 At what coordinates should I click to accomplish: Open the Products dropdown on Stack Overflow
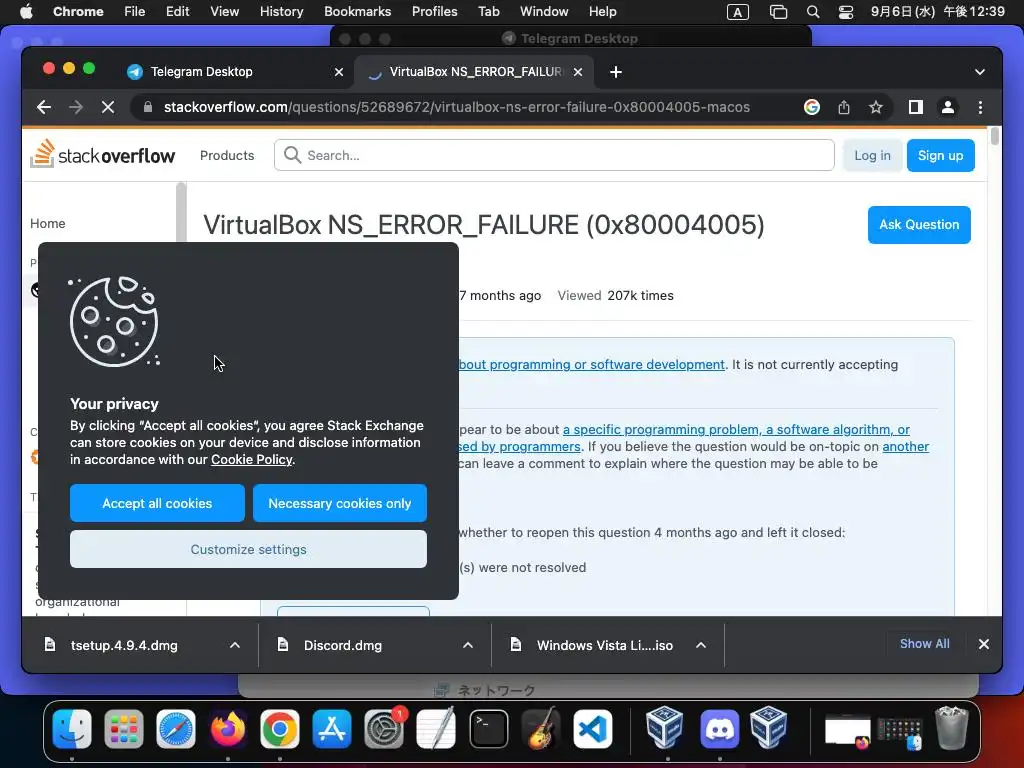[x=227, y=155]
